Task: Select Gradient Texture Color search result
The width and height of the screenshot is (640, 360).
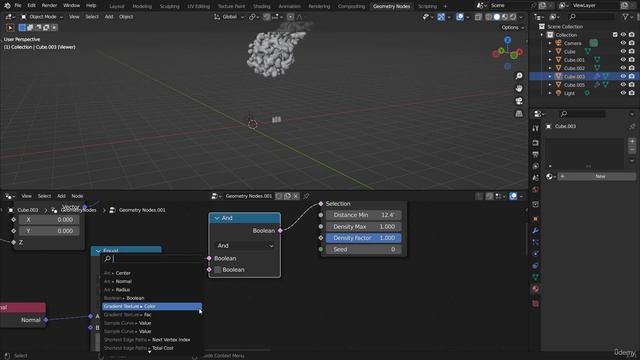Action: [x=152, y=307]
